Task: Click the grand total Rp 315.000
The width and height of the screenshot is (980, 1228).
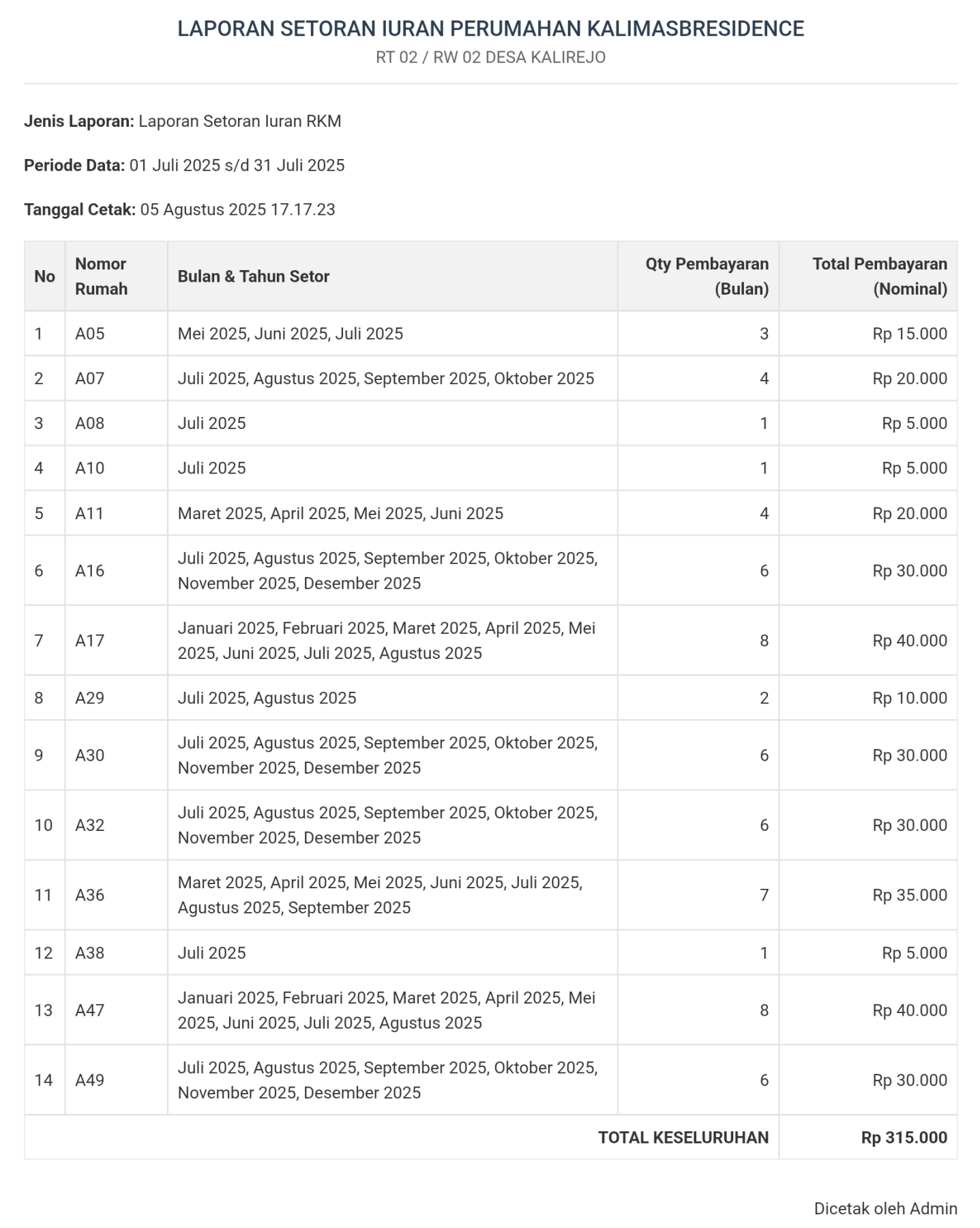Action: tap(904, 1137)
